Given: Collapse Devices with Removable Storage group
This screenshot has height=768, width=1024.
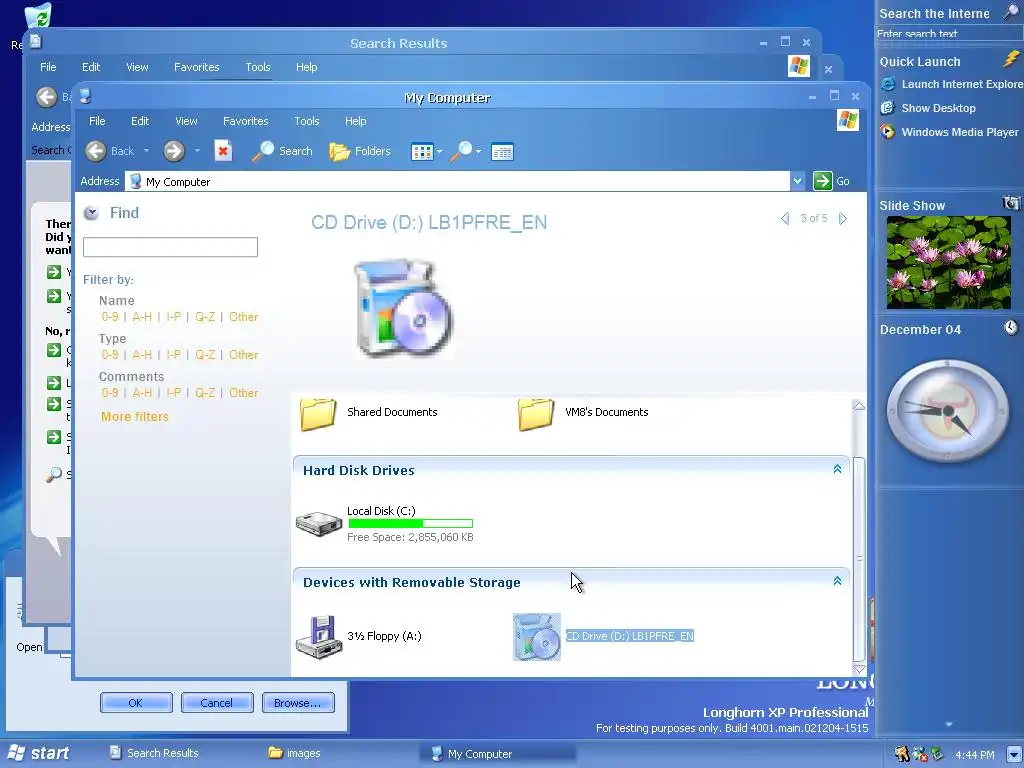Looking at the screenshot, I should (x=837, y=581).
